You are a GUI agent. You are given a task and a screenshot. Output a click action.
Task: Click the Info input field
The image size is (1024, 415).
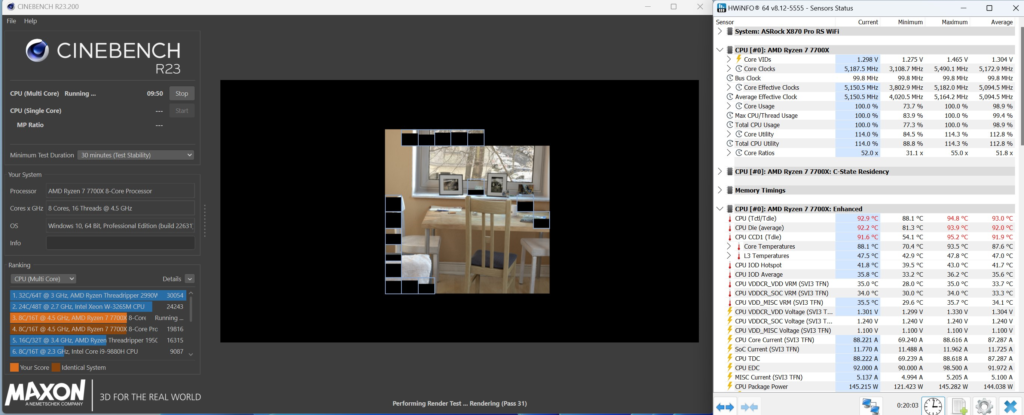tap(119, 242)
